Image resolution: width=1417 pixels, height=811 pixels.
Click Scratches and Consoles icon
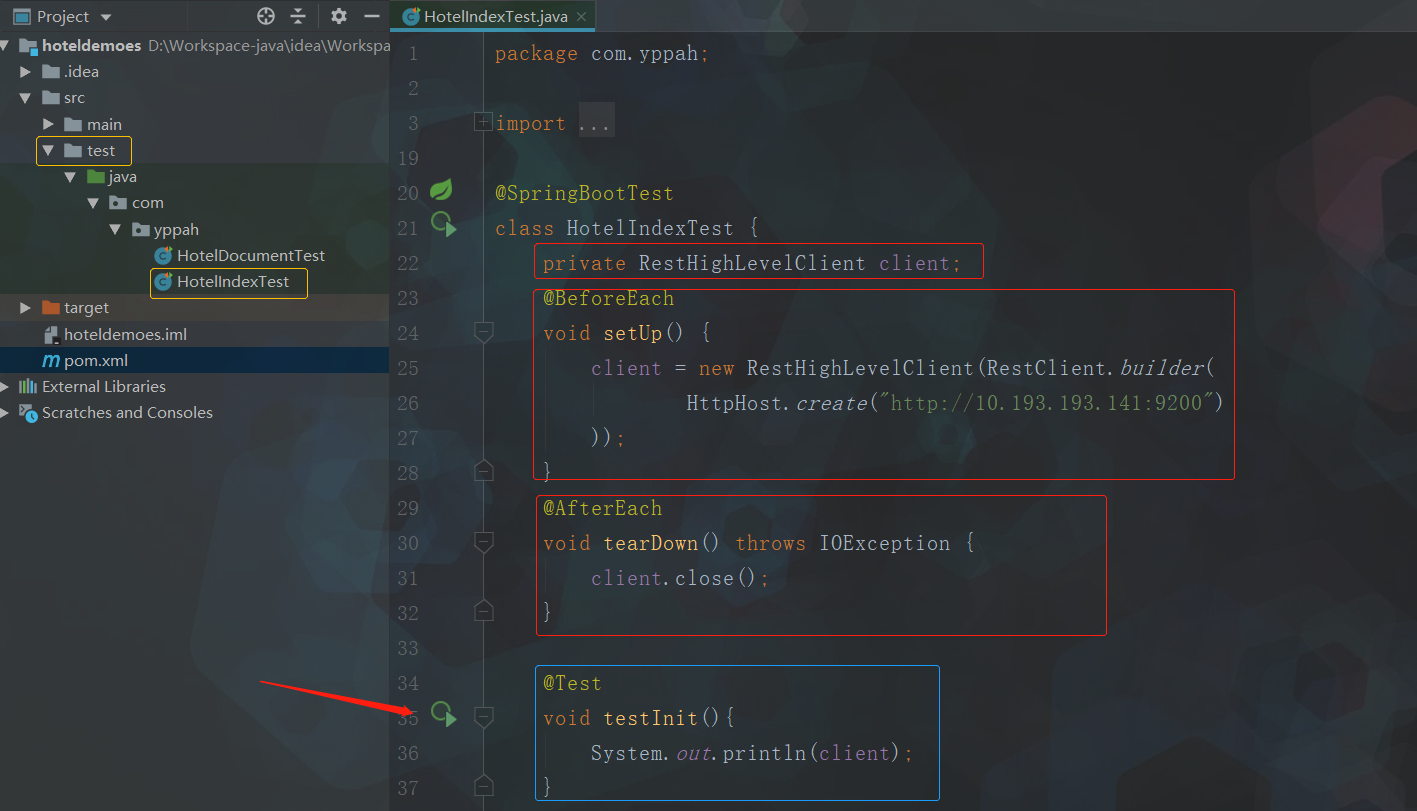[28, 412]
